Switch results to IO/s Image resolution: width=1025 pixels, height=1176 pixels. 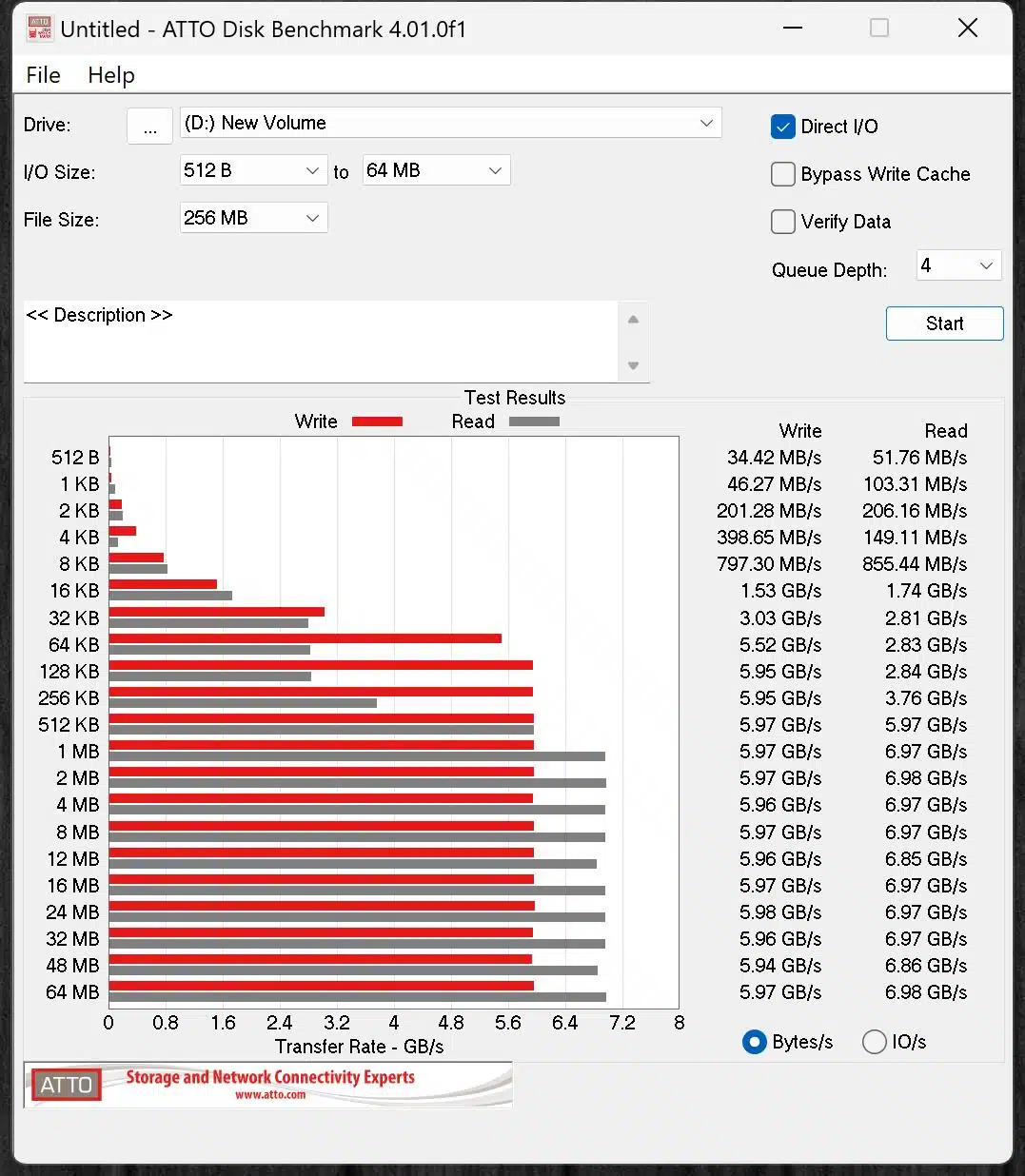pos(874,1042)
